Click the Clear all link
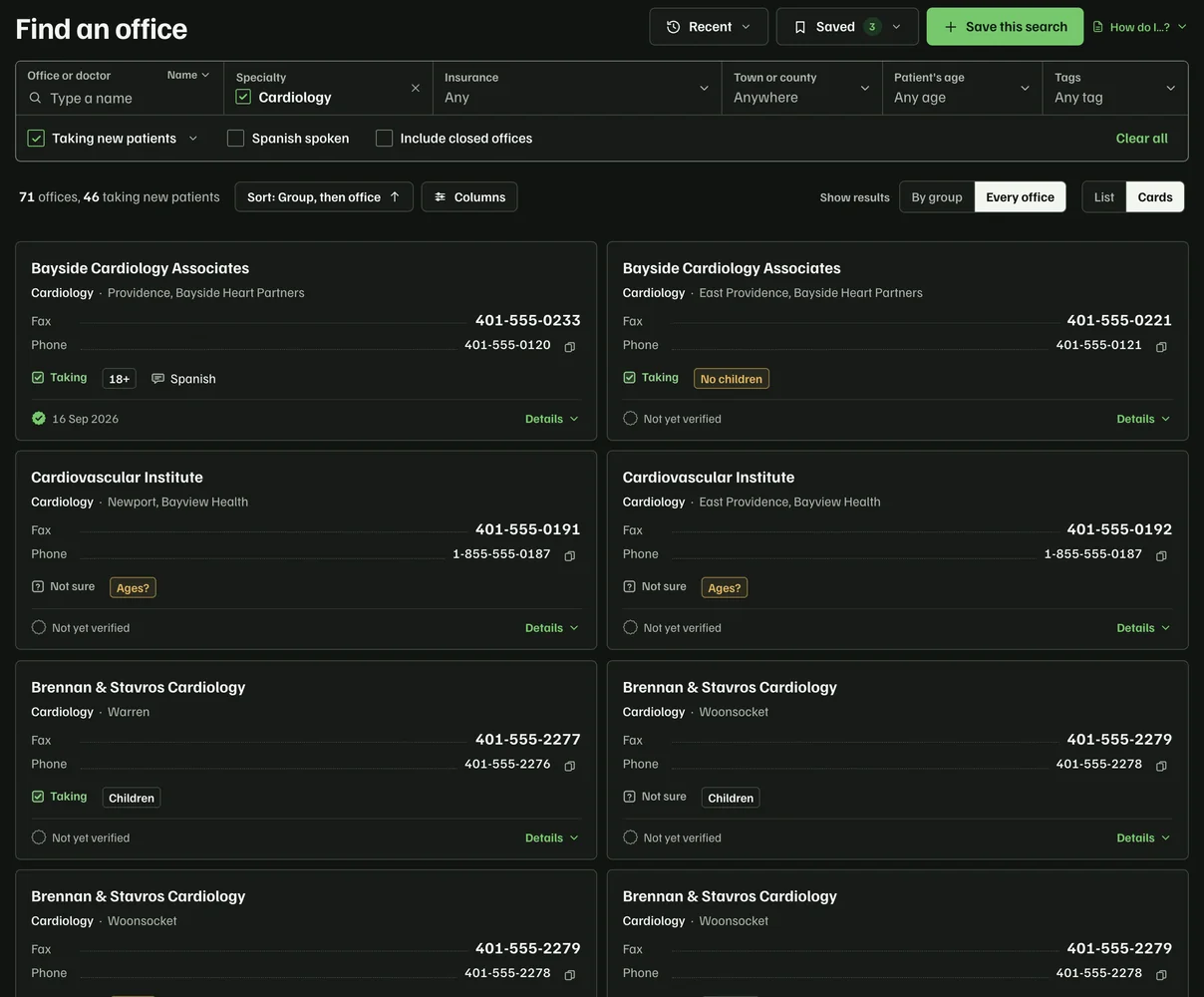The height and width of the screenshot is (997, 1204). pyautogui.click(x=1142, y=139)
